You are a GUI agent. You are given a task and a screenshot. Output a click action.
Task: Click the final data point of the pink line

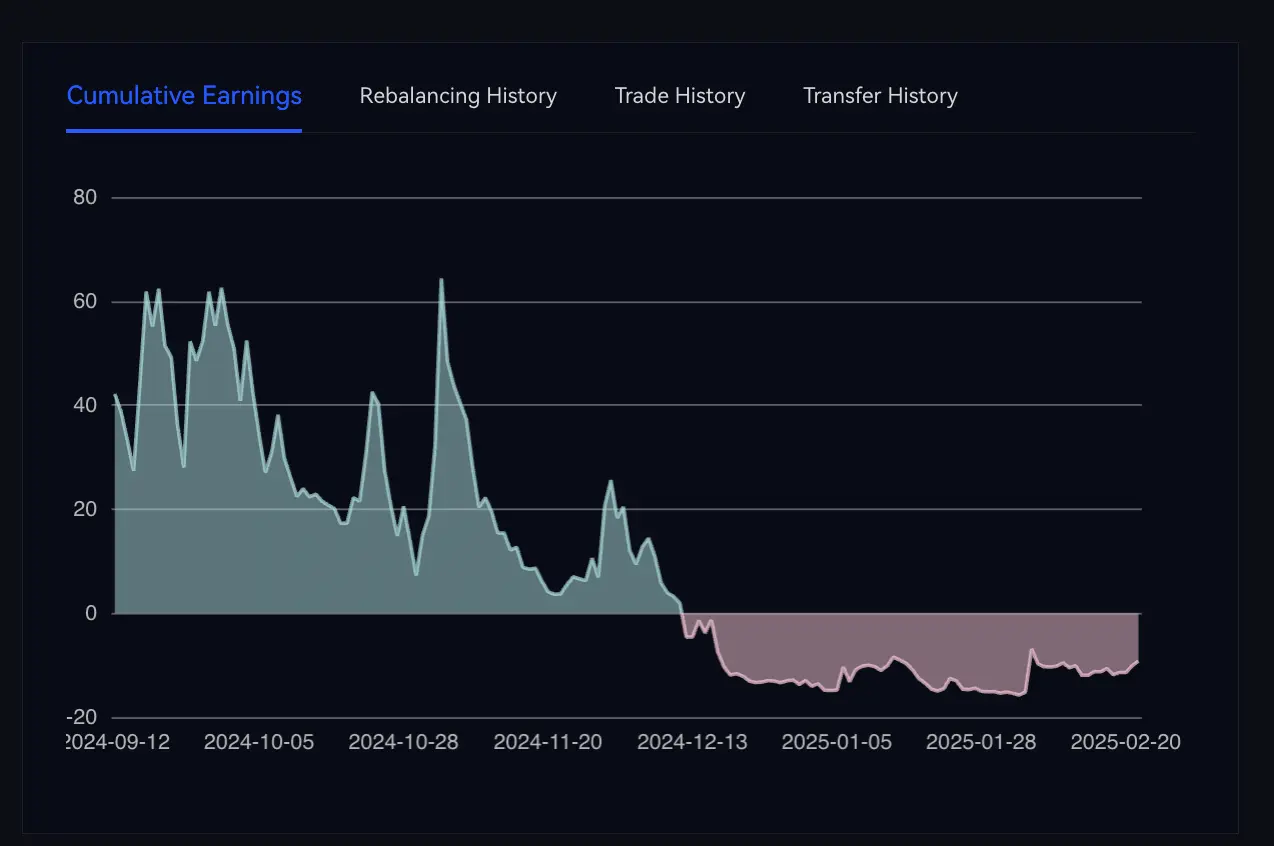click(1138, 661)
